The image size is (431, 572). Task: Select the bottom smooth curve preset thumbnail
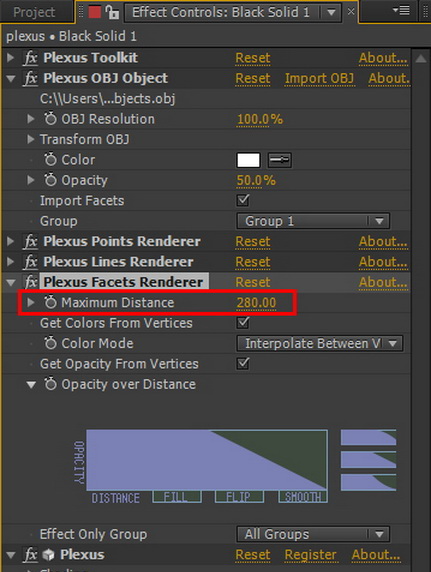(x=368, y=483)
